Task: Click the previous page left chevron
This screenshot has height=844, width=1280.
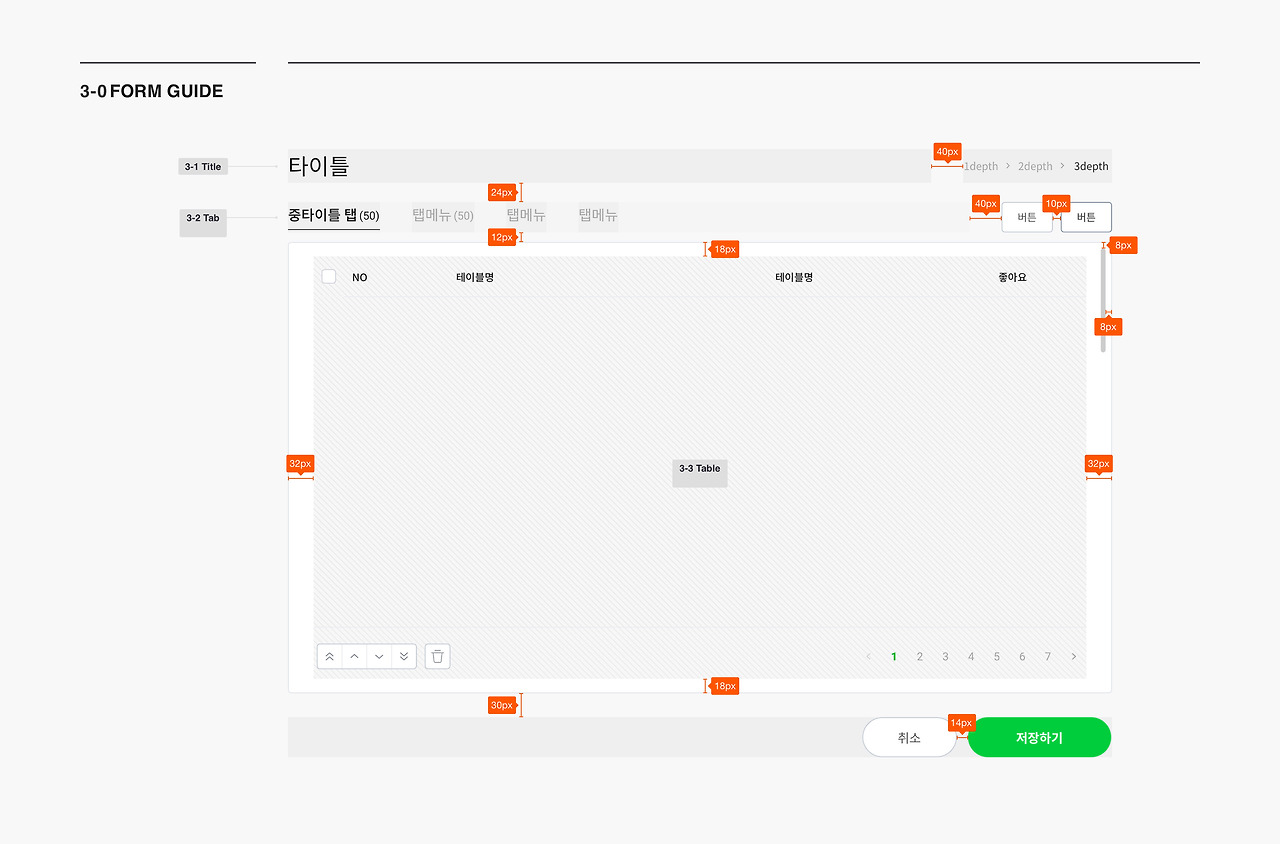Action: coord(868,656)
